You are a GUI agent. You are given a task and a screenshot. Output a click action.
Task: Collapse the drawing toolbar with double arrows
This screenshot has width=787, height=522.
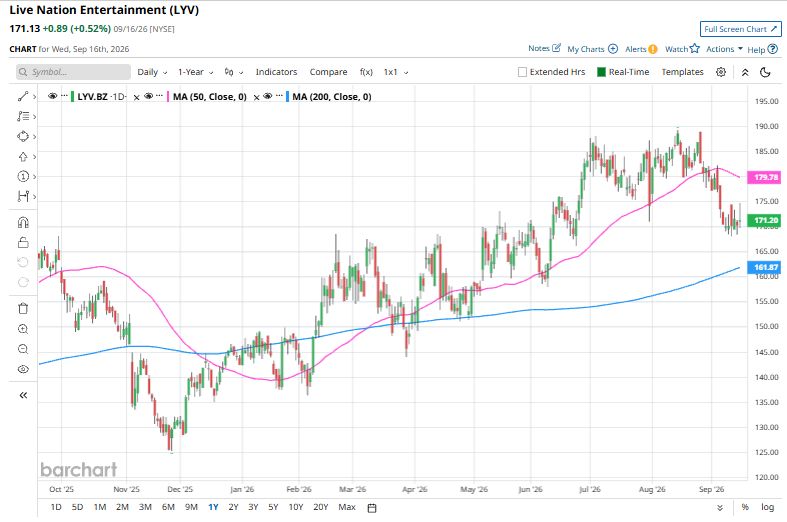pyautogui.click(x=23, y=396)
